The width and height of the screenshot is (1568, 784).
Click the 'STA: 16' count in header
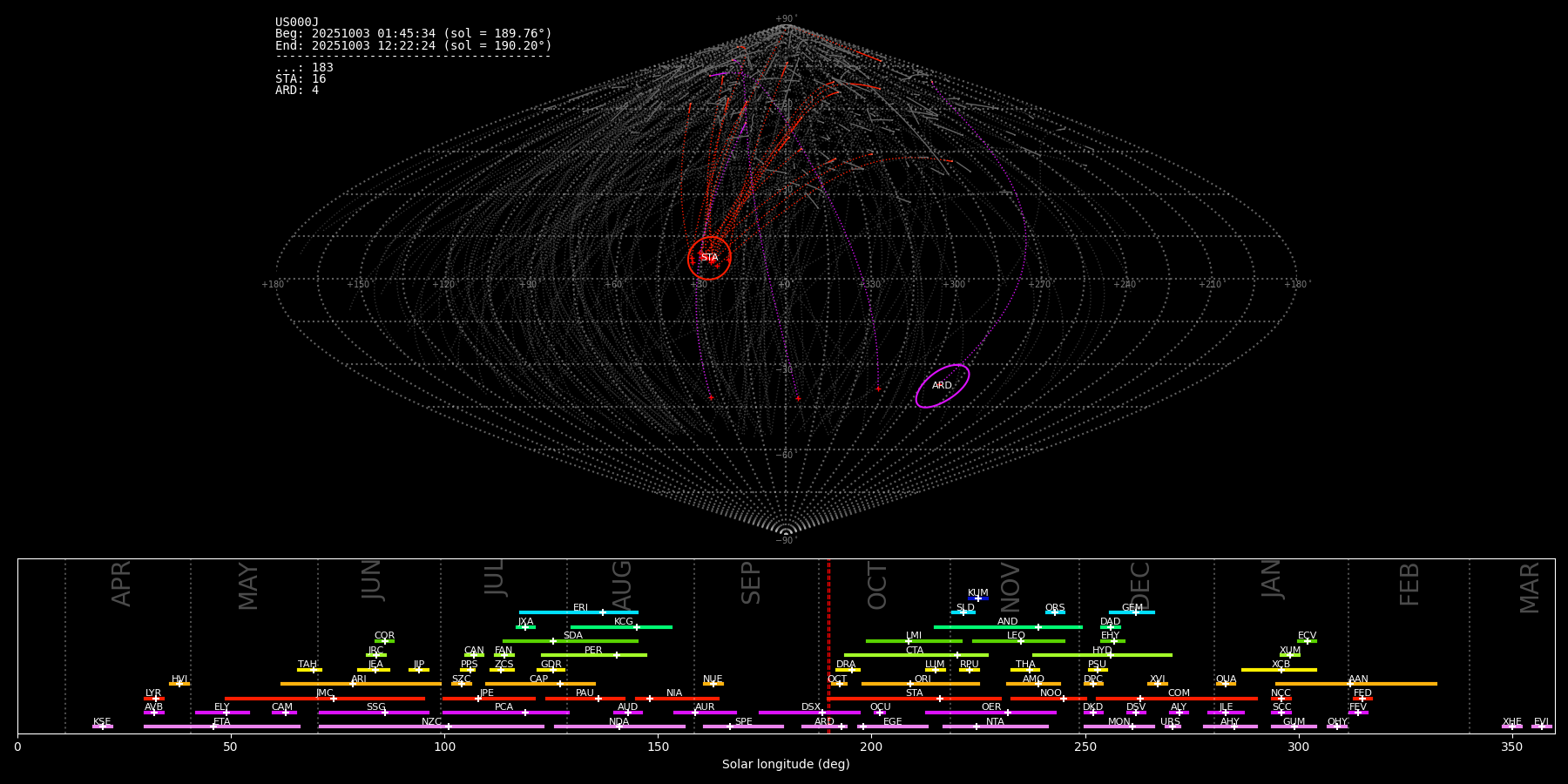(301, 79)
